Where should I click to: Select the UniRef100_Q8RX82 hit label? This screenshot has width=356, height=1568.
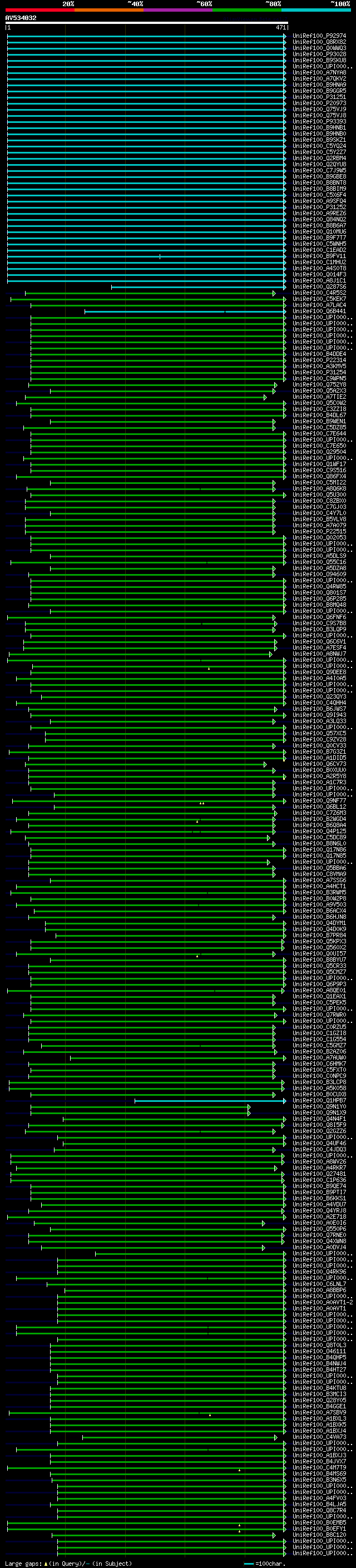pyautogui.click(x=319, y=42)
